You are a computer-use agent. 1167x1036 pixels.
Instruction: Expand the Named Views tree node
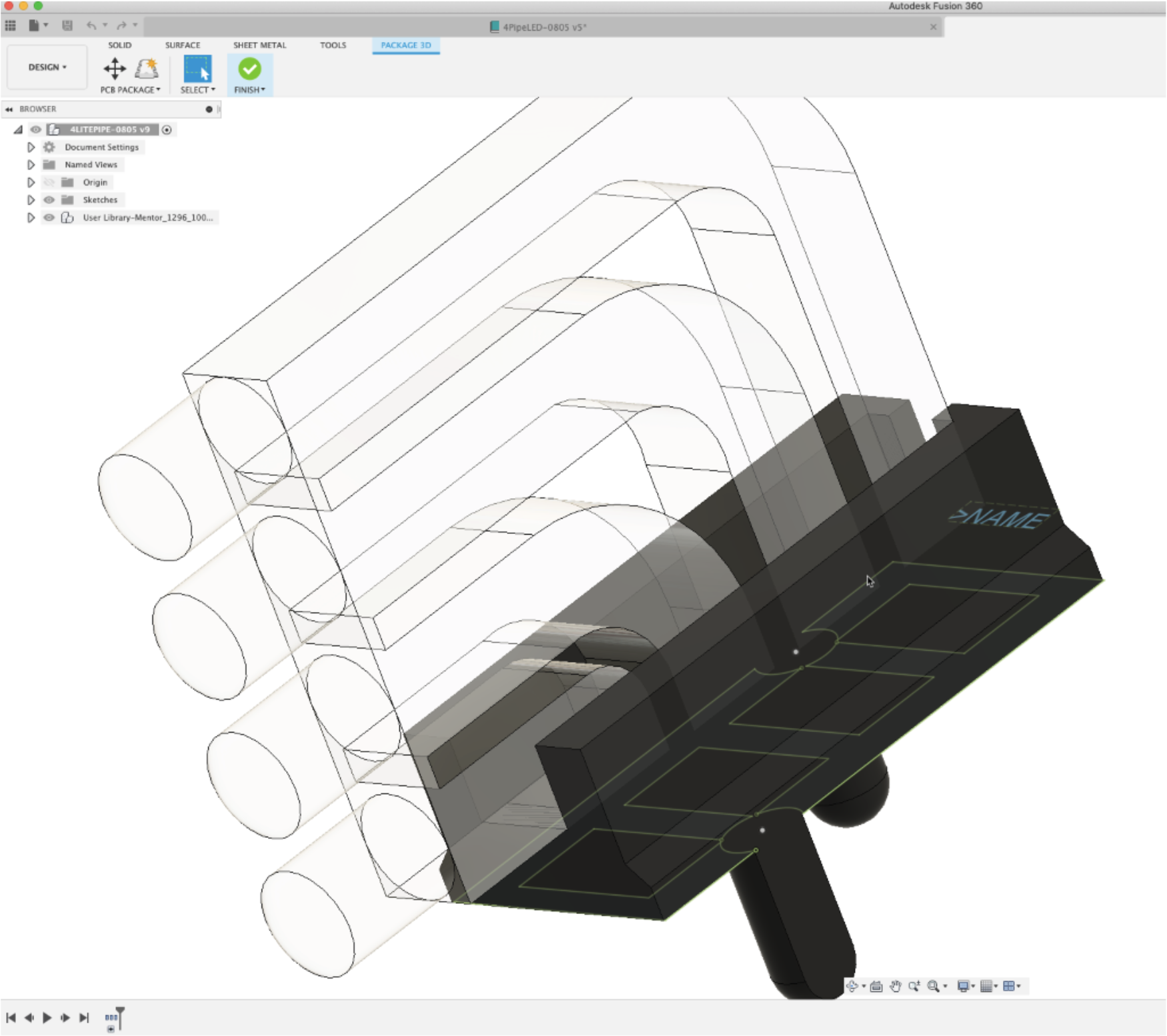[31, 165]
